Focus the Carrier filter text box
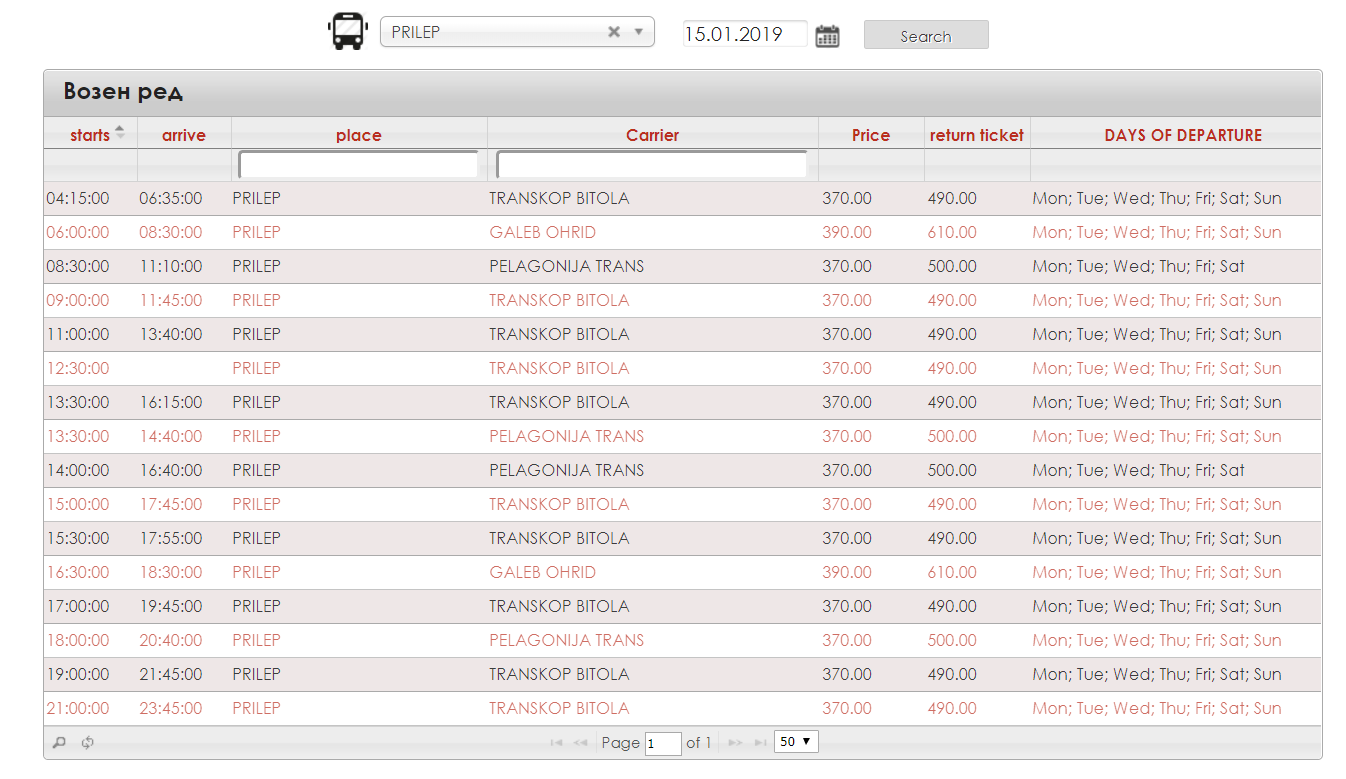1346x779 pixels. pos(652,164)
